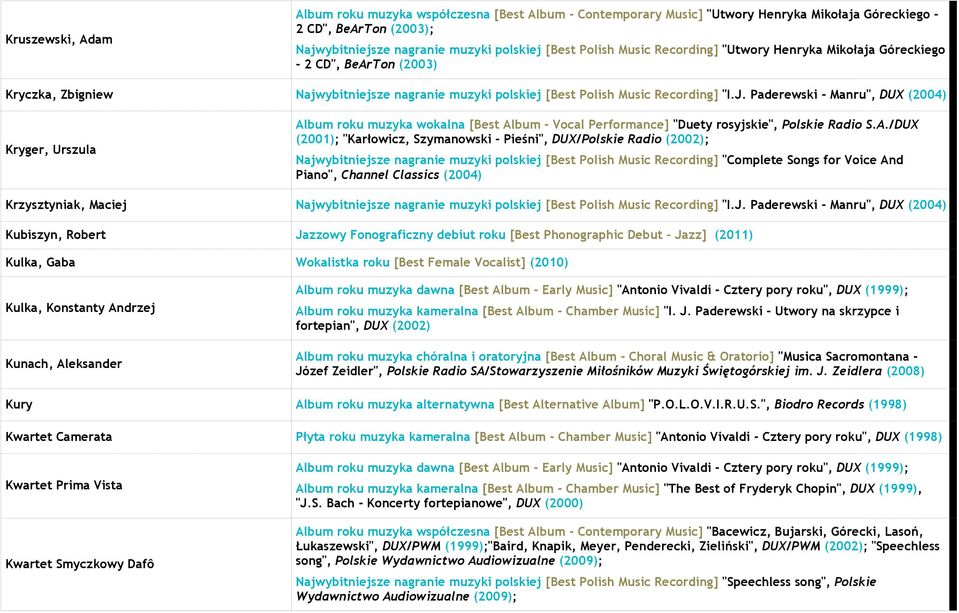Open 'Płyta roku muzyka kameralna' link

point(383,437)
